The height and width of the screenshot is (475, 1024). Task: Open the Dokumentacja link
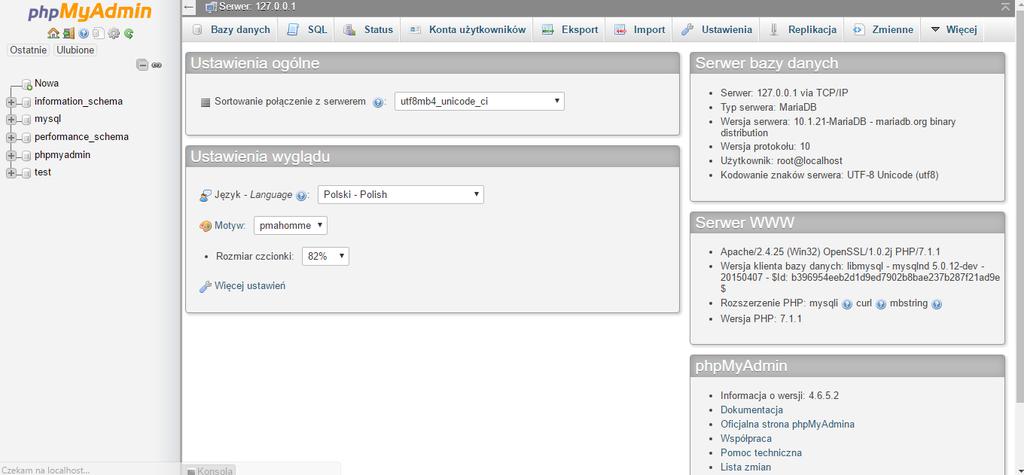(x=752, y=410)
